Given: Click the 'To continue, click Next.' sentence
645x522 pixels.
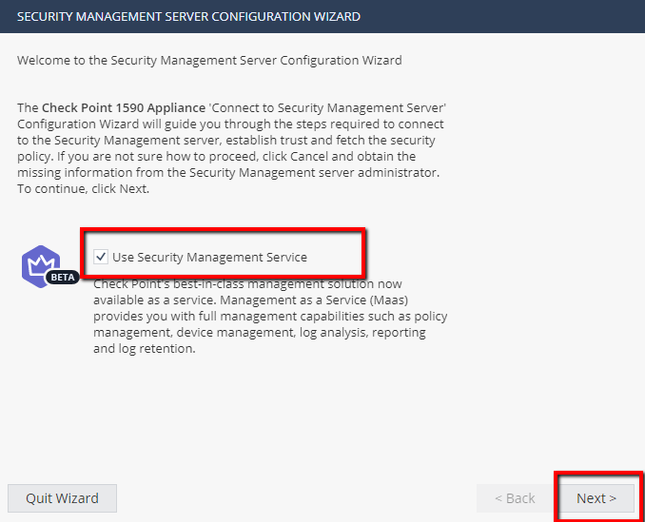Looking at the screenshot, I should (84, 189).
